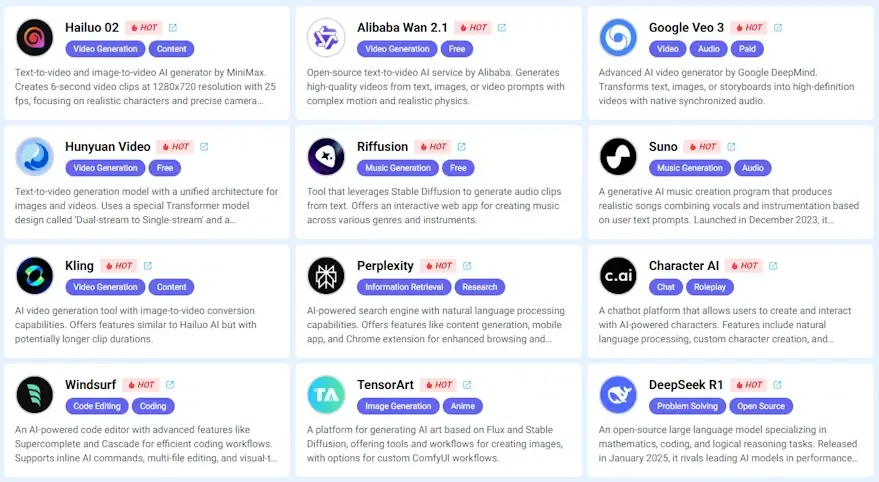Open the external link icon beside Hunyuan Video
Image resolution: width=879 pixels, height=482 pixels.
point(204,146)
